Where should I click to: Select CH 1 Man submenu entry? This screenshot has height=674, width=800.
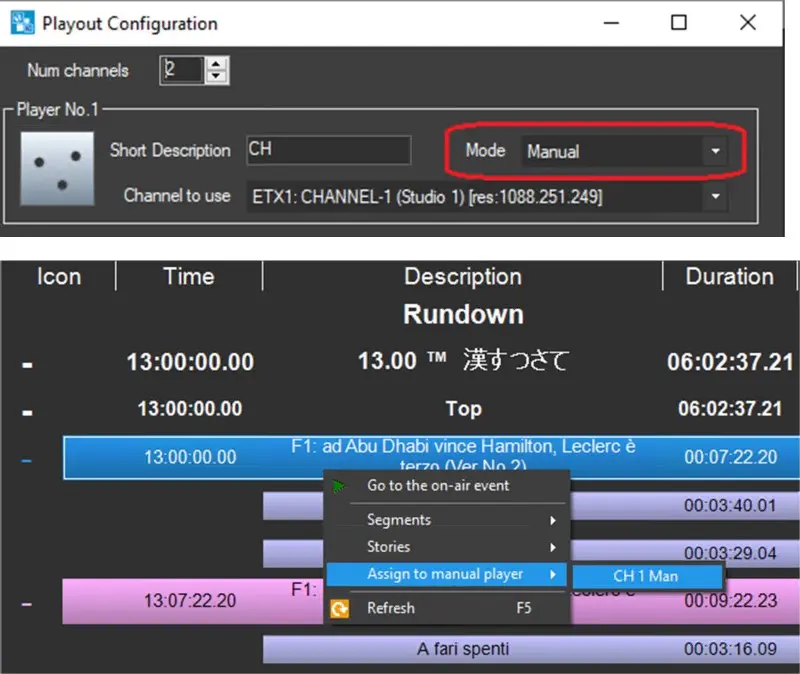[x=645, y=576]
